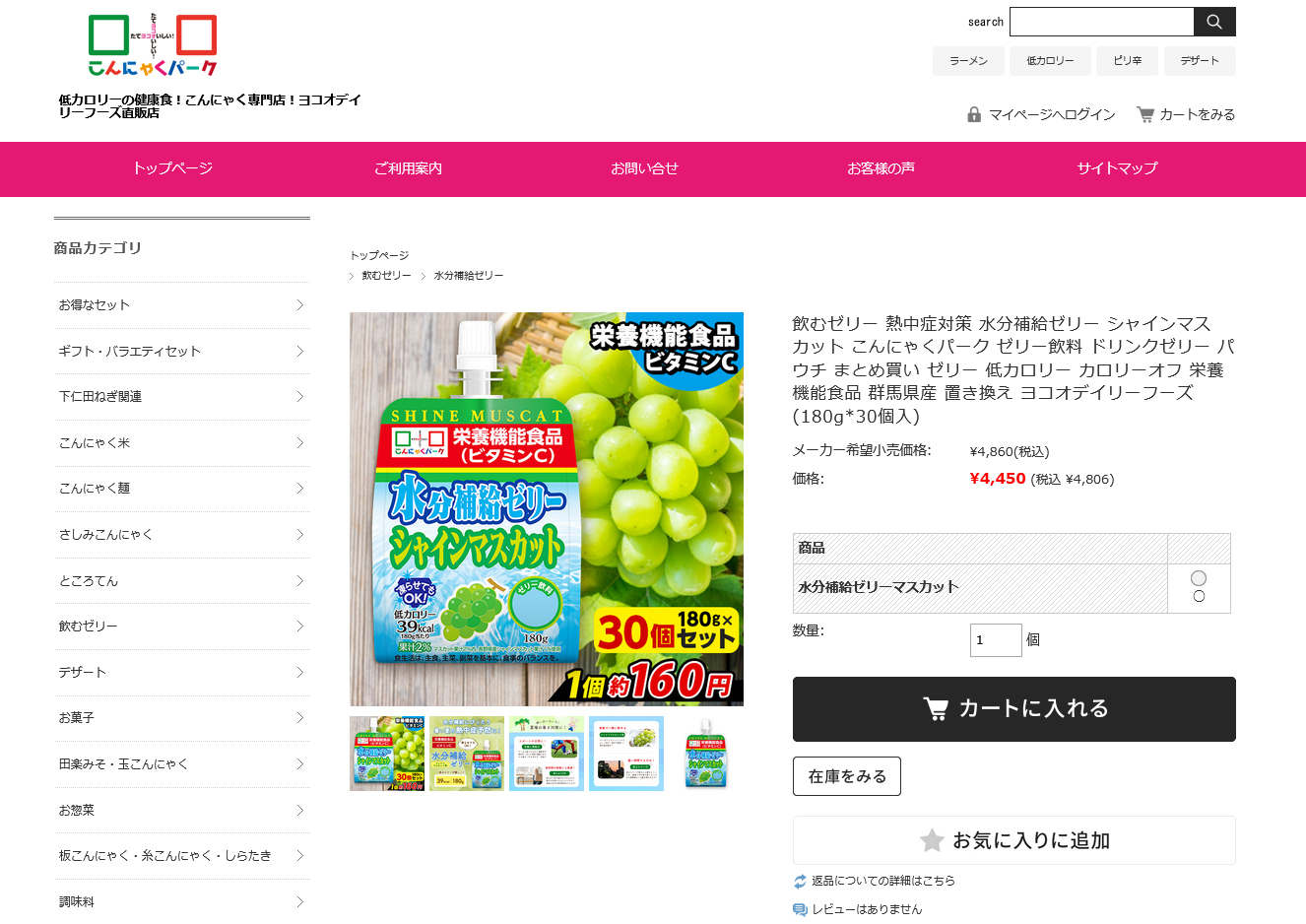Click the quantity input field
The width and height of the screenshot is (1306, 924).
(996, 640)
